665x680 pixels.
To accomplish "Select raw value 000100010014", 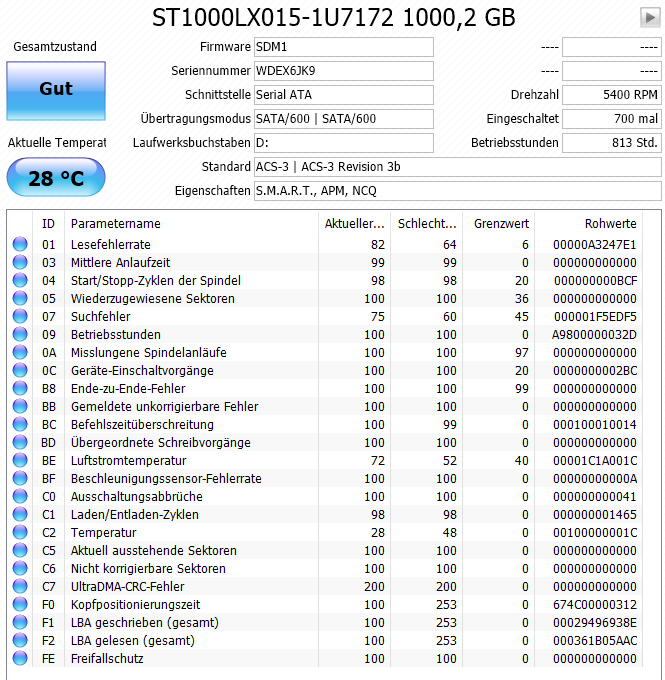I will pyautogui.click(x=594, y=425).
